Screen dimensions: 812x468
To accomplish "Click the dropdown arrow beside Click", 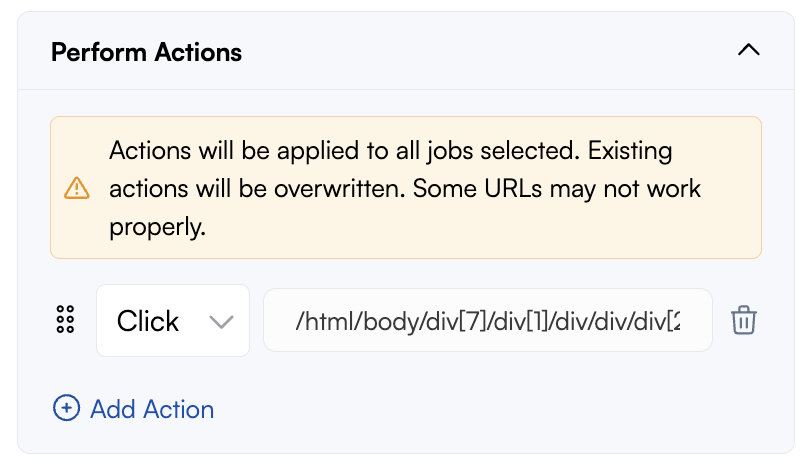I will [x=222, y=322].
